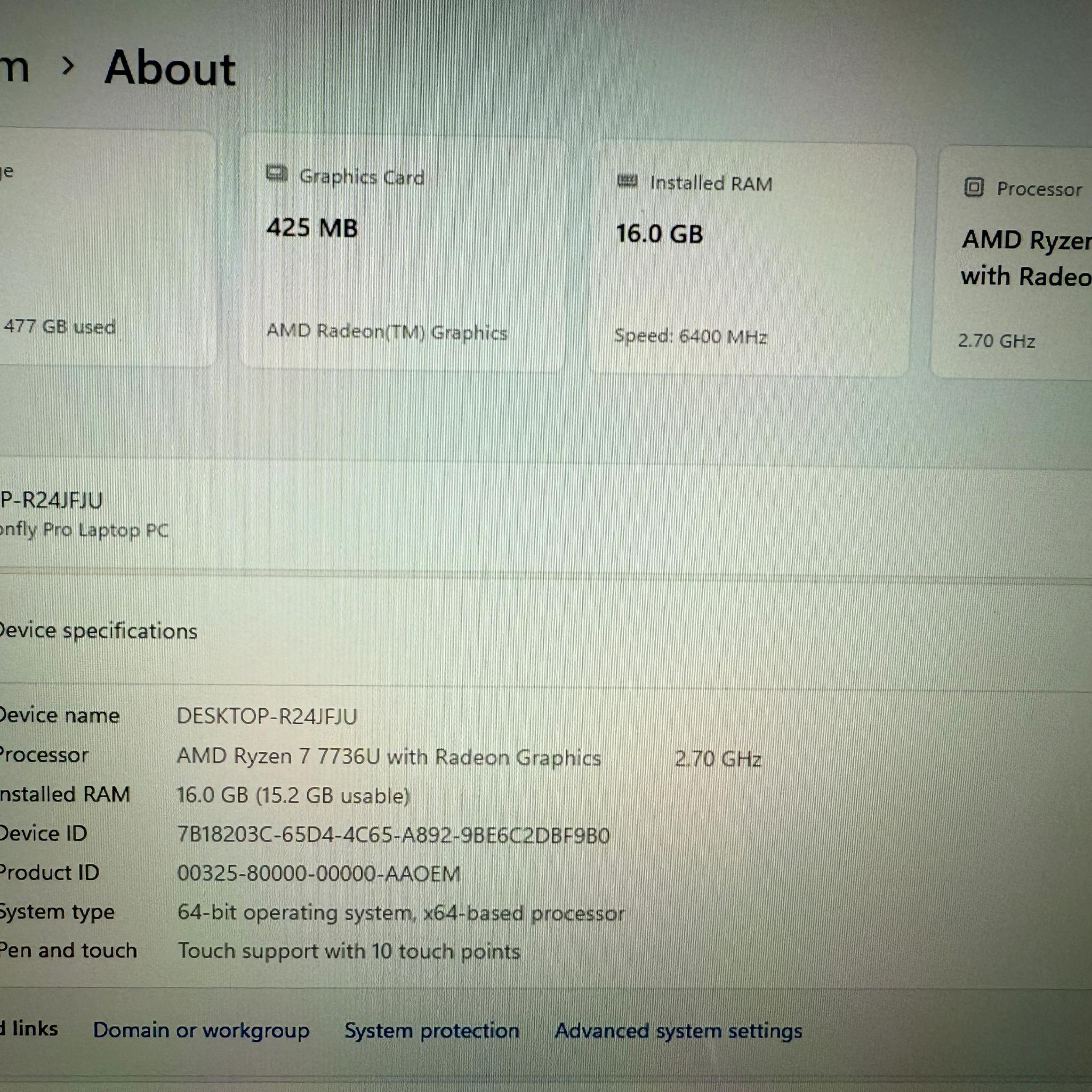Click 16.0 GB (15.2 GB usable) value
The image size is (1092, 1092).
point(293,795)
